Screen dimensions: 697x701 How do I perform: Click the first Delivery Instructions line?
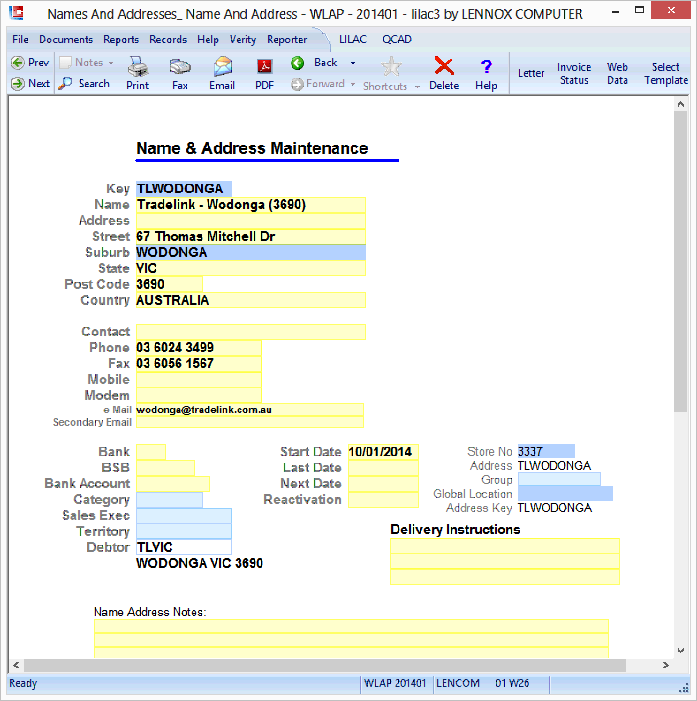click(505, 546)
